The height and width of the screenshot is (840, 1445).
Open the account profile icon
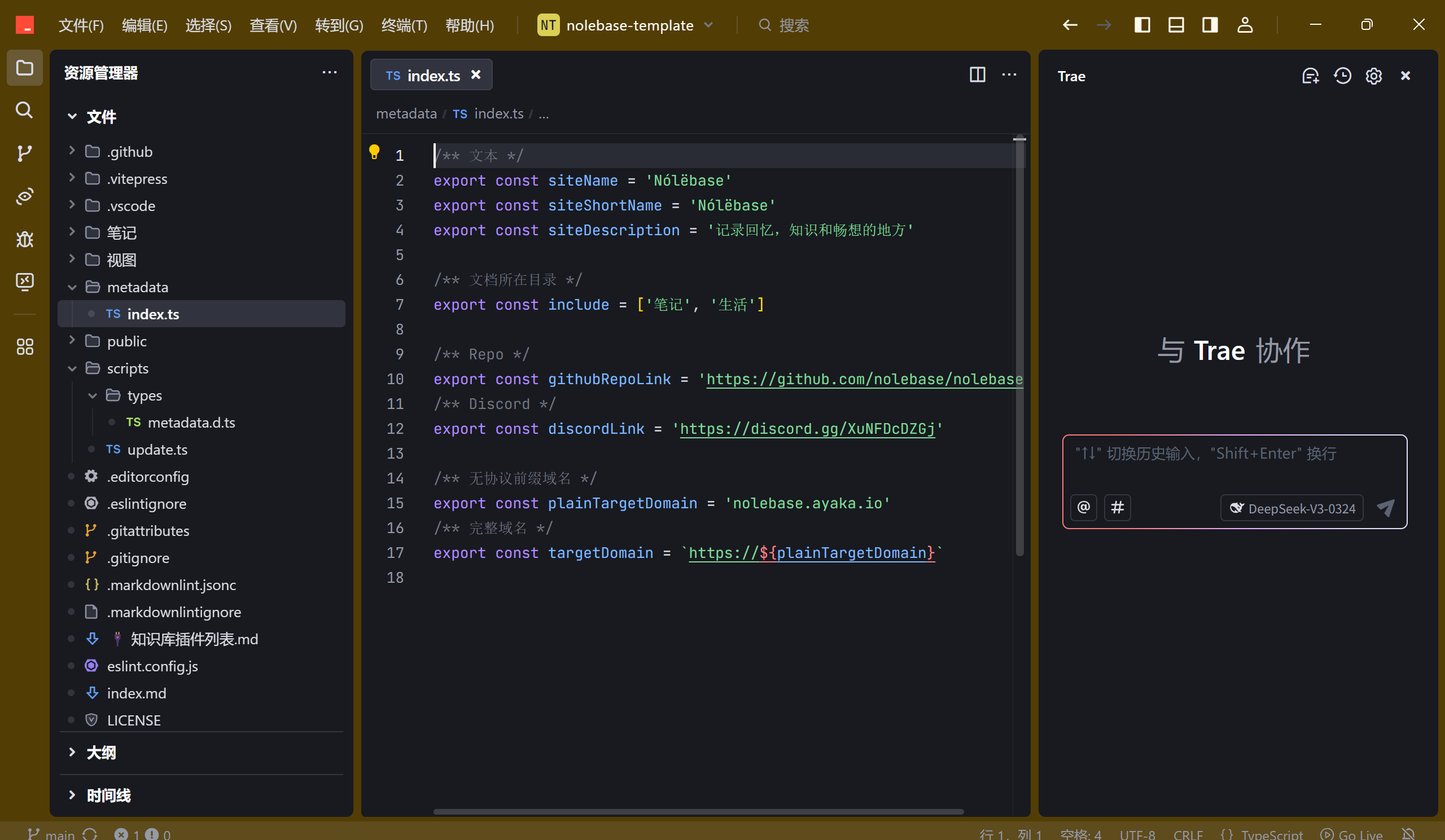[1244, 25]
